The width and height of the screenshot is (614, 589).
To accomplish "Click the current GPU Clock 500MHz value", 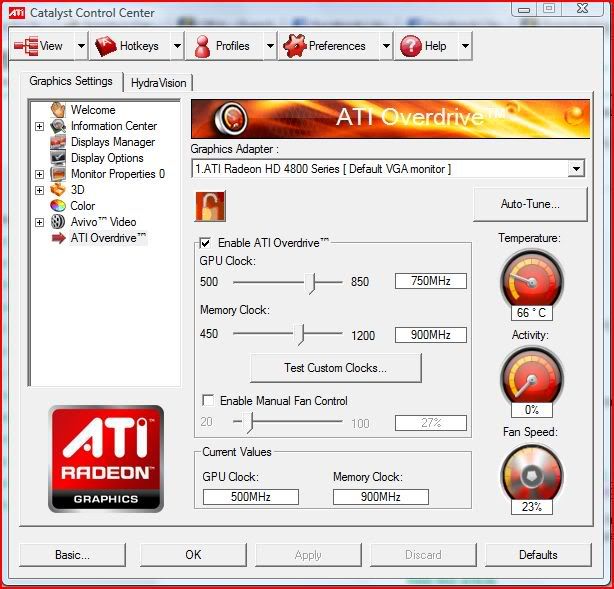I will pos(251,497).
